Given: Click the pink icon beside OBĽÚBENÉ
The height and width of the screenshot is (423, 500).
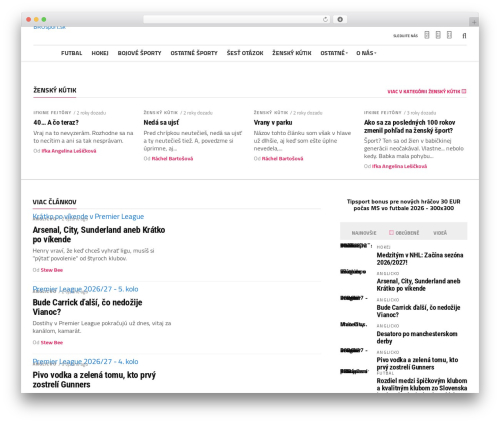Looking at the screenshot, I should click(x=391, y=232).
